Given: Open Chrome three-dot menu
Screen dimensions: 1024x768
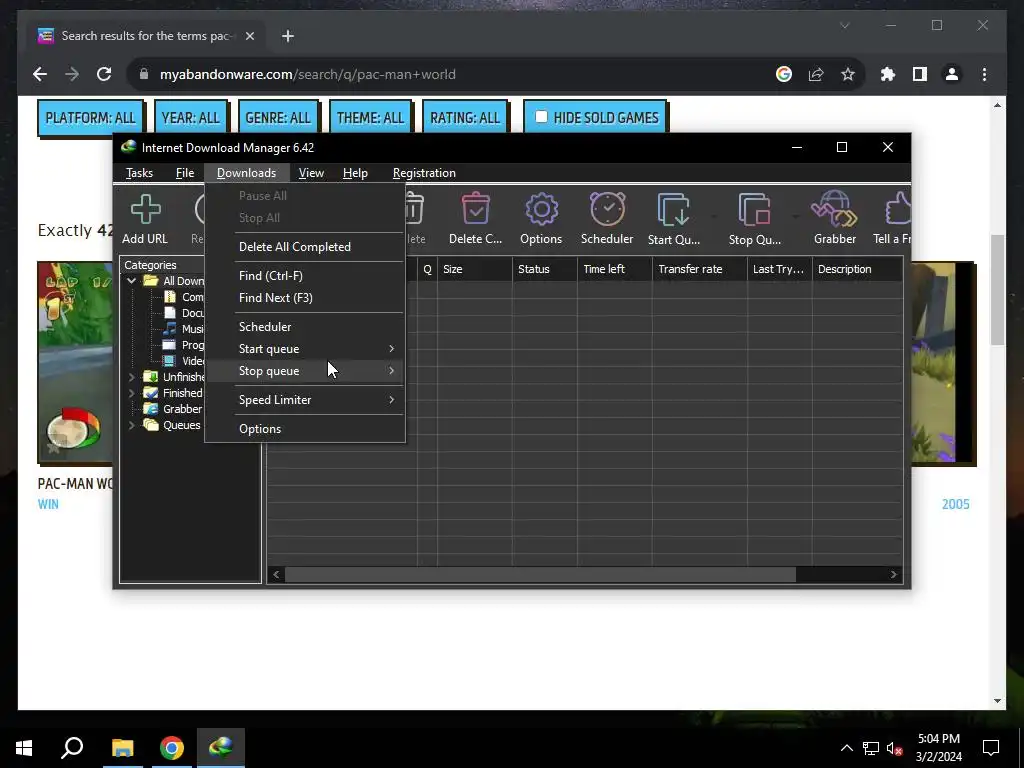Looking at the screenshot, I should click(x=984, y=74).
